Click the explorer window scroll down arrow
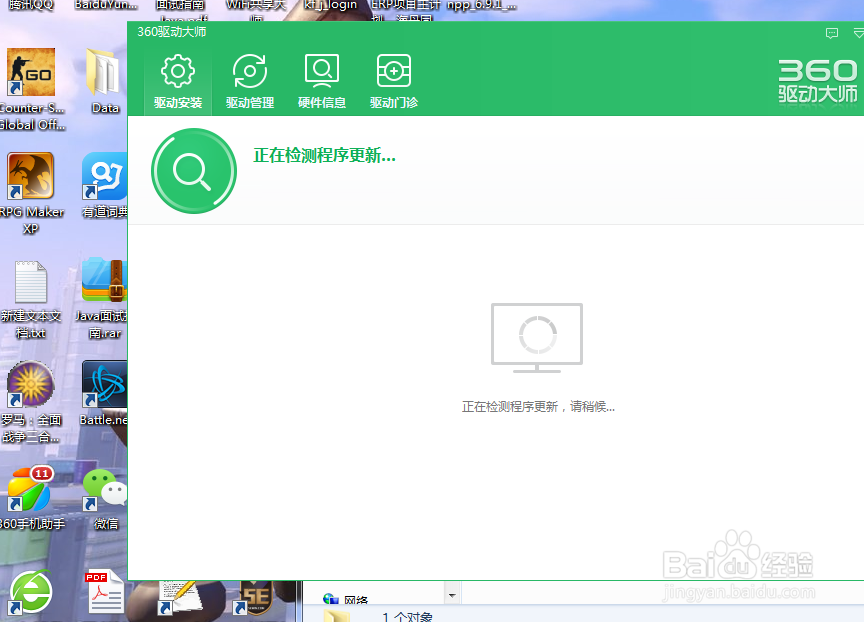Screen dimensions: 864x622 tap(452, 595)
